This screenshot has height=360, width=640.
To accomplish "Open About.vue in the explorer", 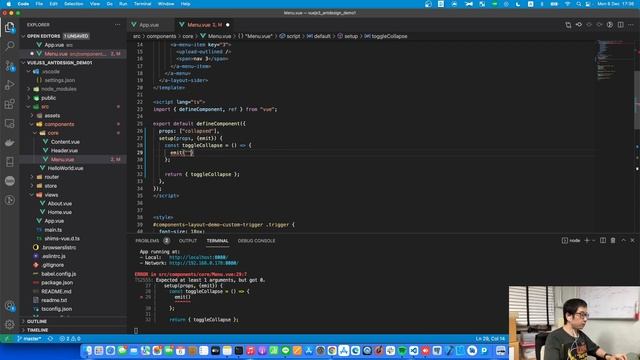I will [60, 204].
